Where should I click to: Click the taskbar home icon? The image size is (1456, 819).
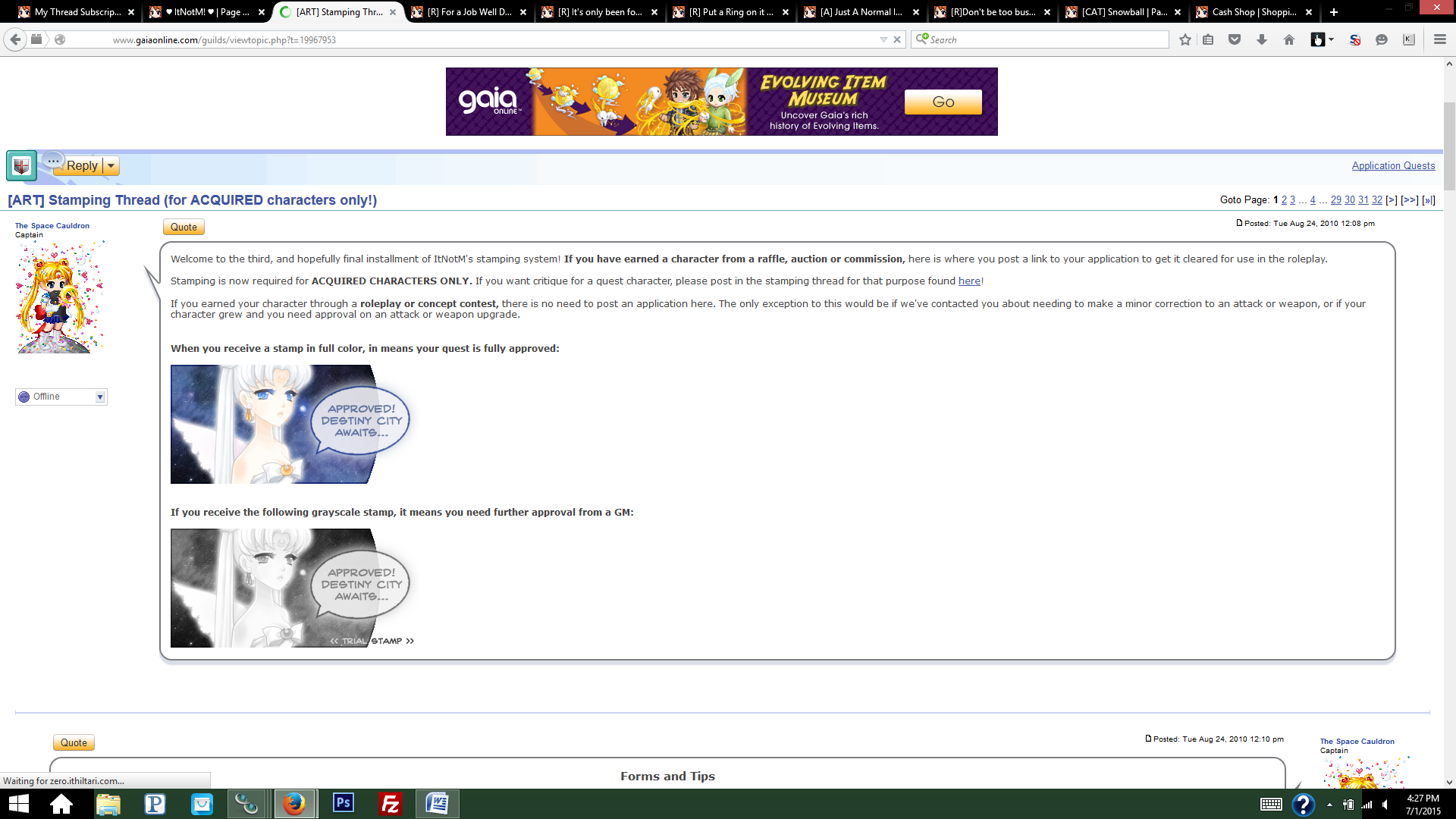click(x=61, y=804)
